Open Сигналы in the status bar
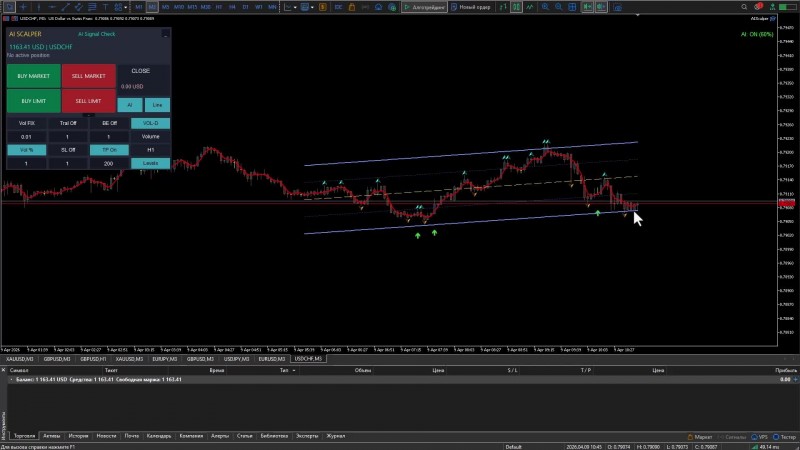This screenshot has height=450, width=800. 734,436
